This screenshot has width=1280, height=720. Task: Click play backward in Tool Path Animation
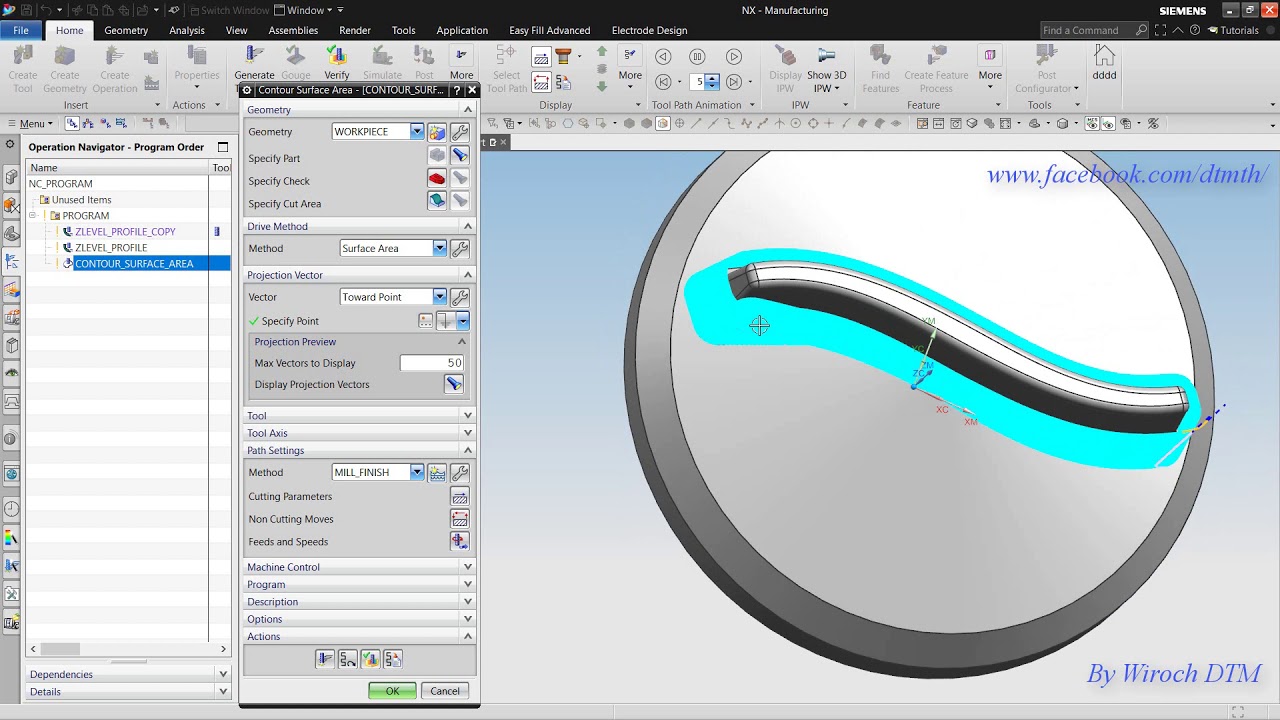(x=663, y=57)
